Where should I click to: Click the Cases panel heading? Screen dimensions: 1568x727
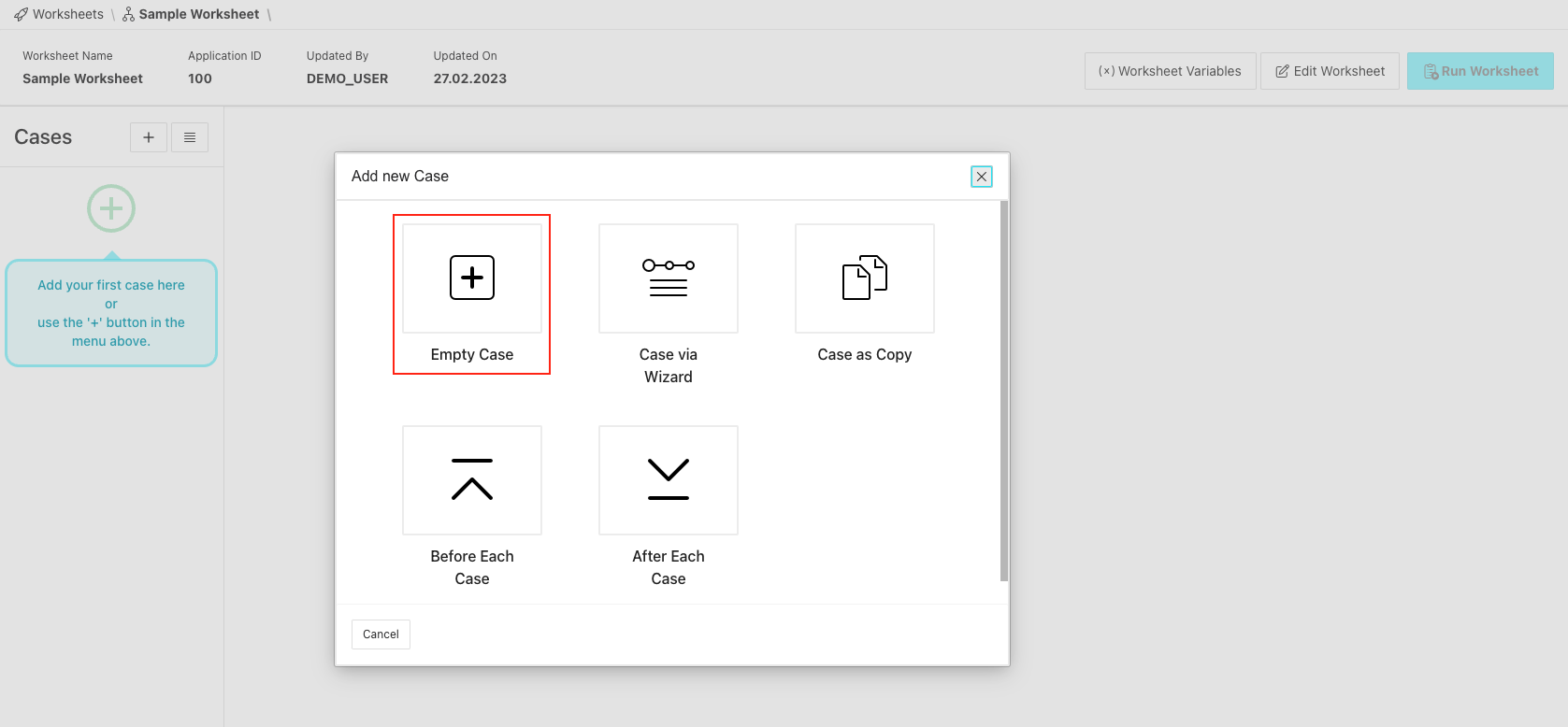click(43, 136)
